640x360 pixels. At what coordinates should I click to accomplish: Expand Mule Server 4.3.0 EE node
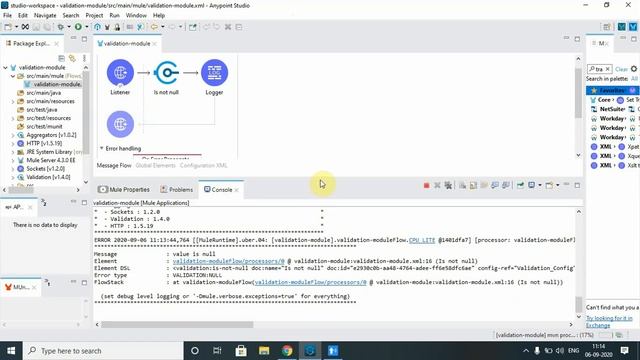[13, 160]
